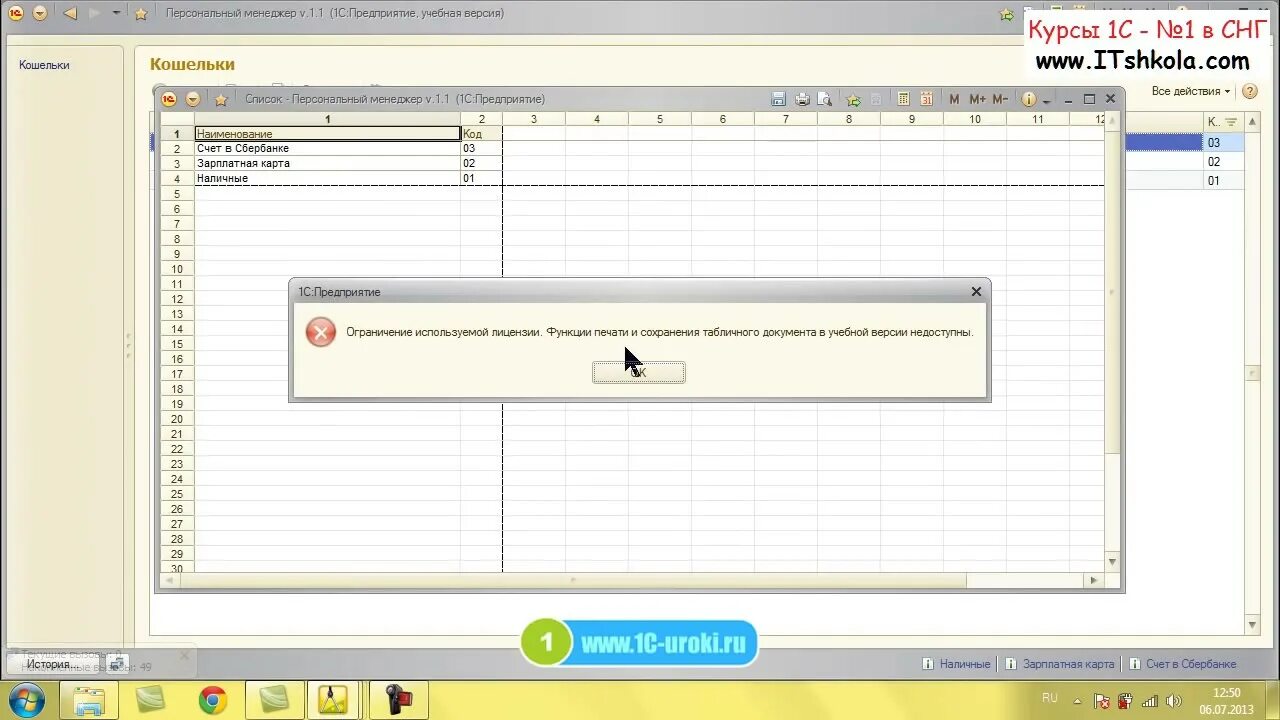This screenshot has width=1280, height=720.
Task: Select the cell Счет в Сбербанке
Action: coord(328,148)
